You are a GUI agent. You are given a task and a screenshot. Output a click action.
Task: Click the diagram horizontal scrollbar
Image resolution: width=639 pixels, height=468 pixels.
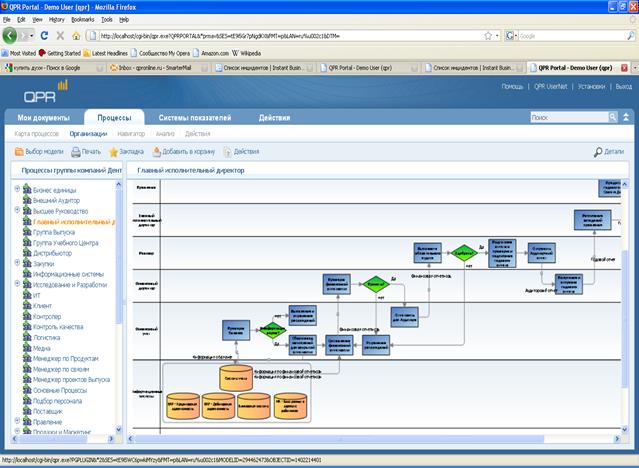339,439
